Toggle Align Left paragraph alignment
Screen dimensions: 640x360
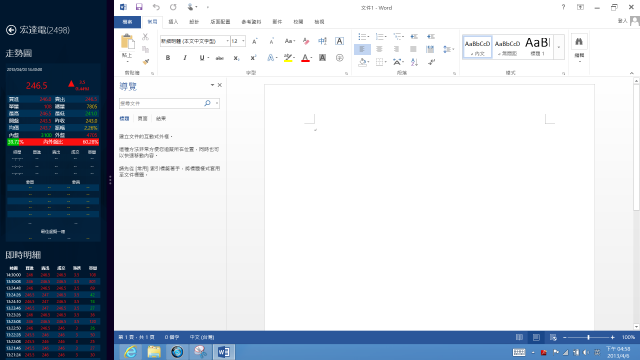point(362,49)
